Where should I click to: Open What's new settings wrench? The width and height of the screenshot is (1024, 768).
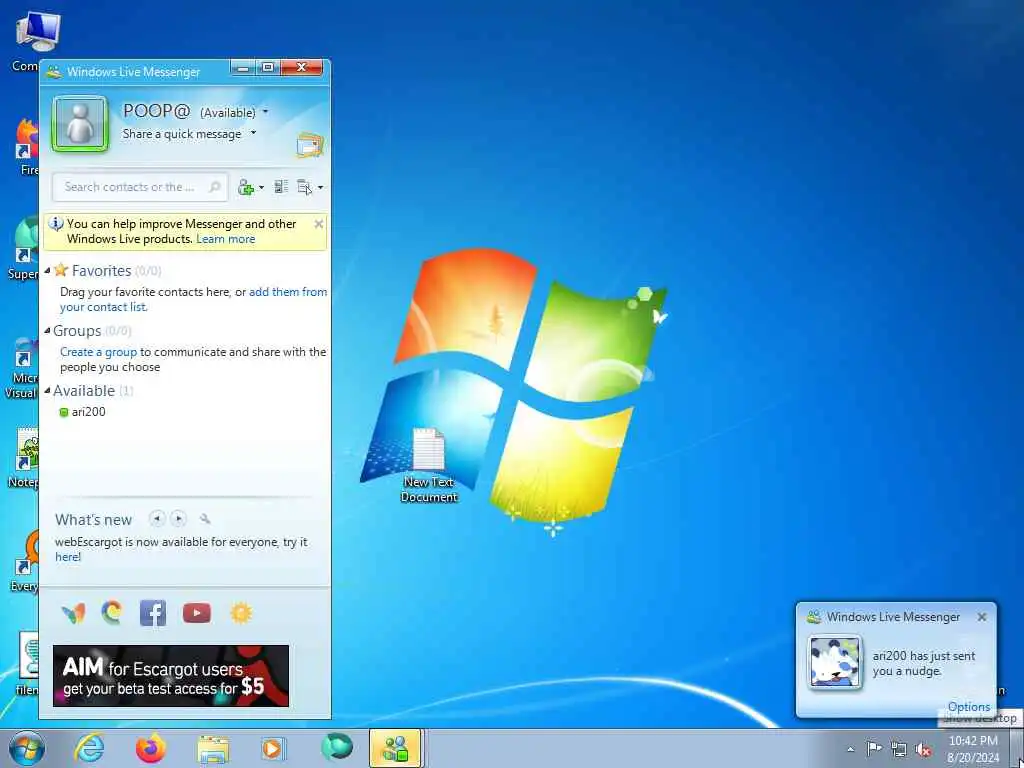[205, 519]
